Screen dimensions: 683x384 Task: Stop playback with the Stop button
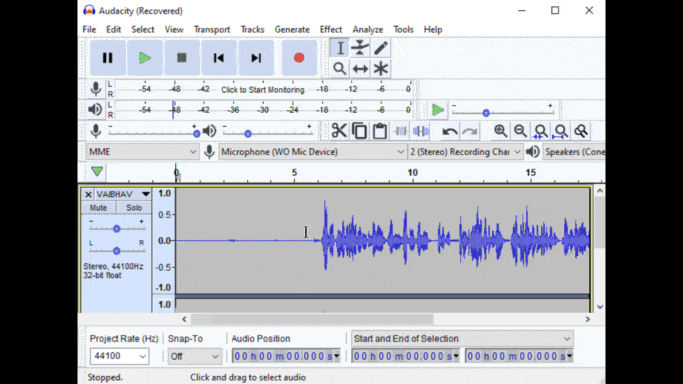[x=182, y=58]
